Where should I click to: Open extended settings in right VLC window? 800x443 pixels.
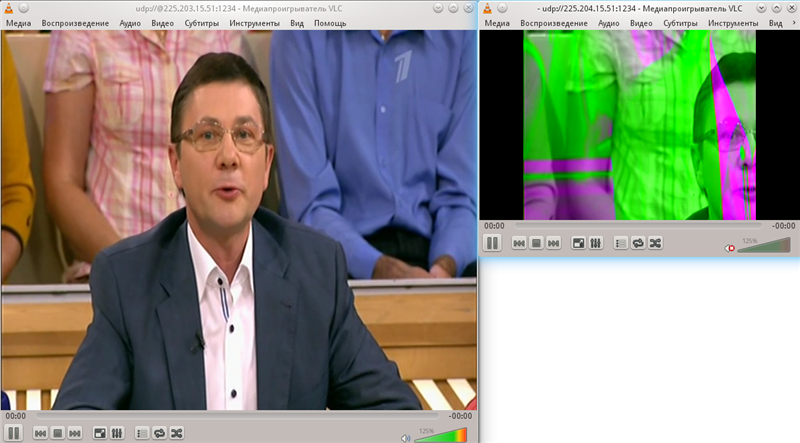596,243
